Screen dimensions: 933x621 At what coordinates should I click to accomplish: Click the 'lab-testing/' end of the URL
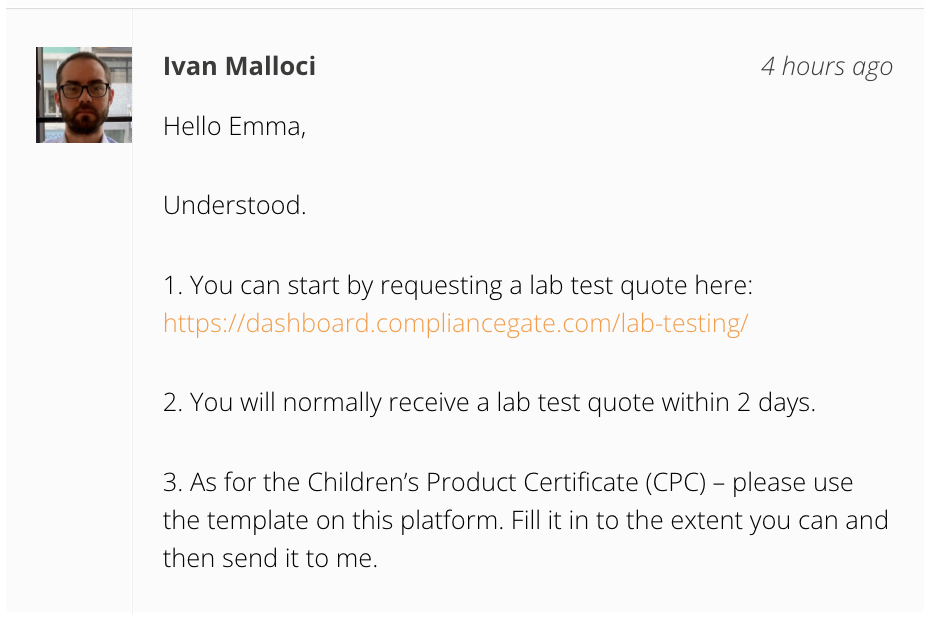[684, 324]
